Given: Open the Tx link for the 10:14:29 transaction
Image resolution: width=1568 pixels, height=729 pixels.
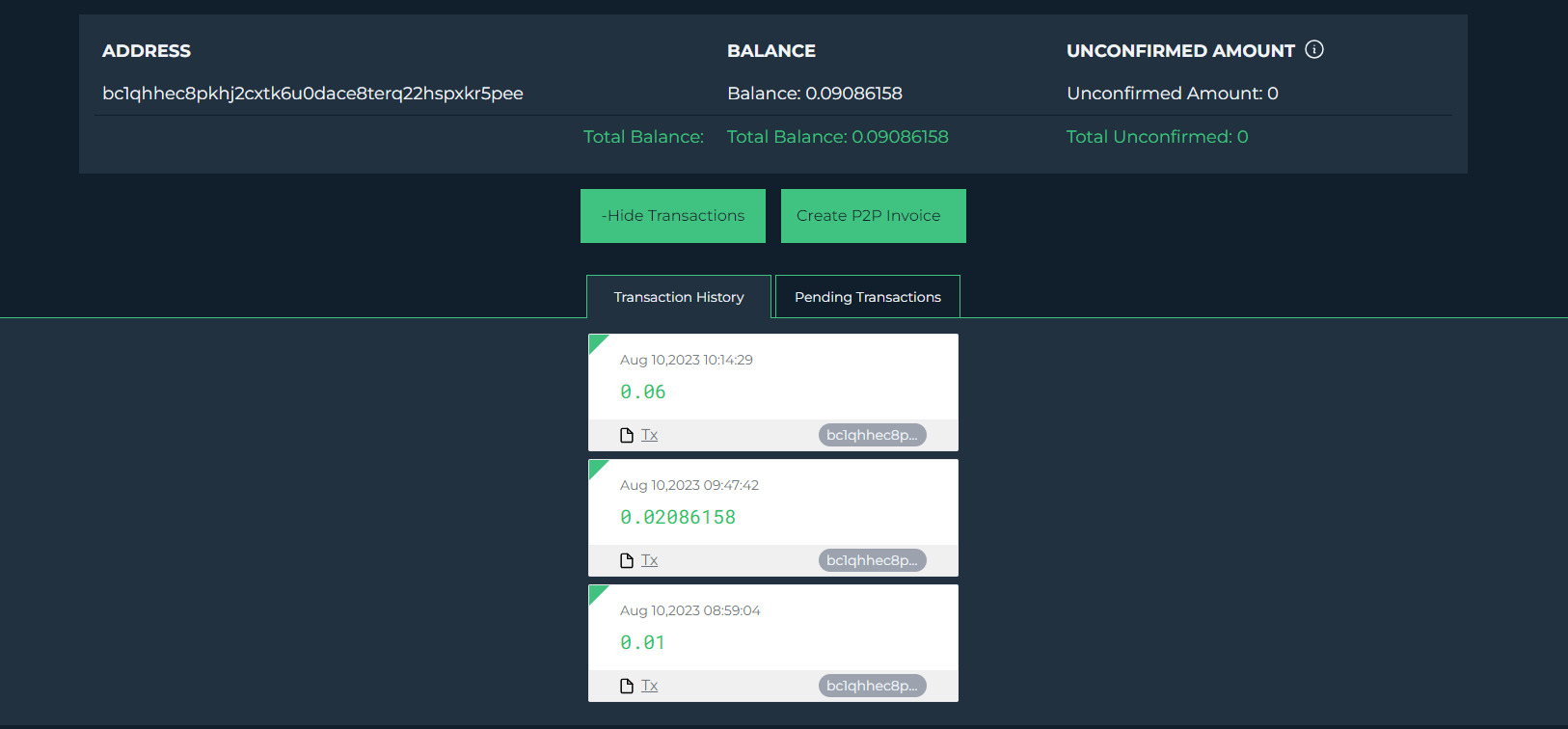Looking at the screenshot, I should tap(650, 435).
